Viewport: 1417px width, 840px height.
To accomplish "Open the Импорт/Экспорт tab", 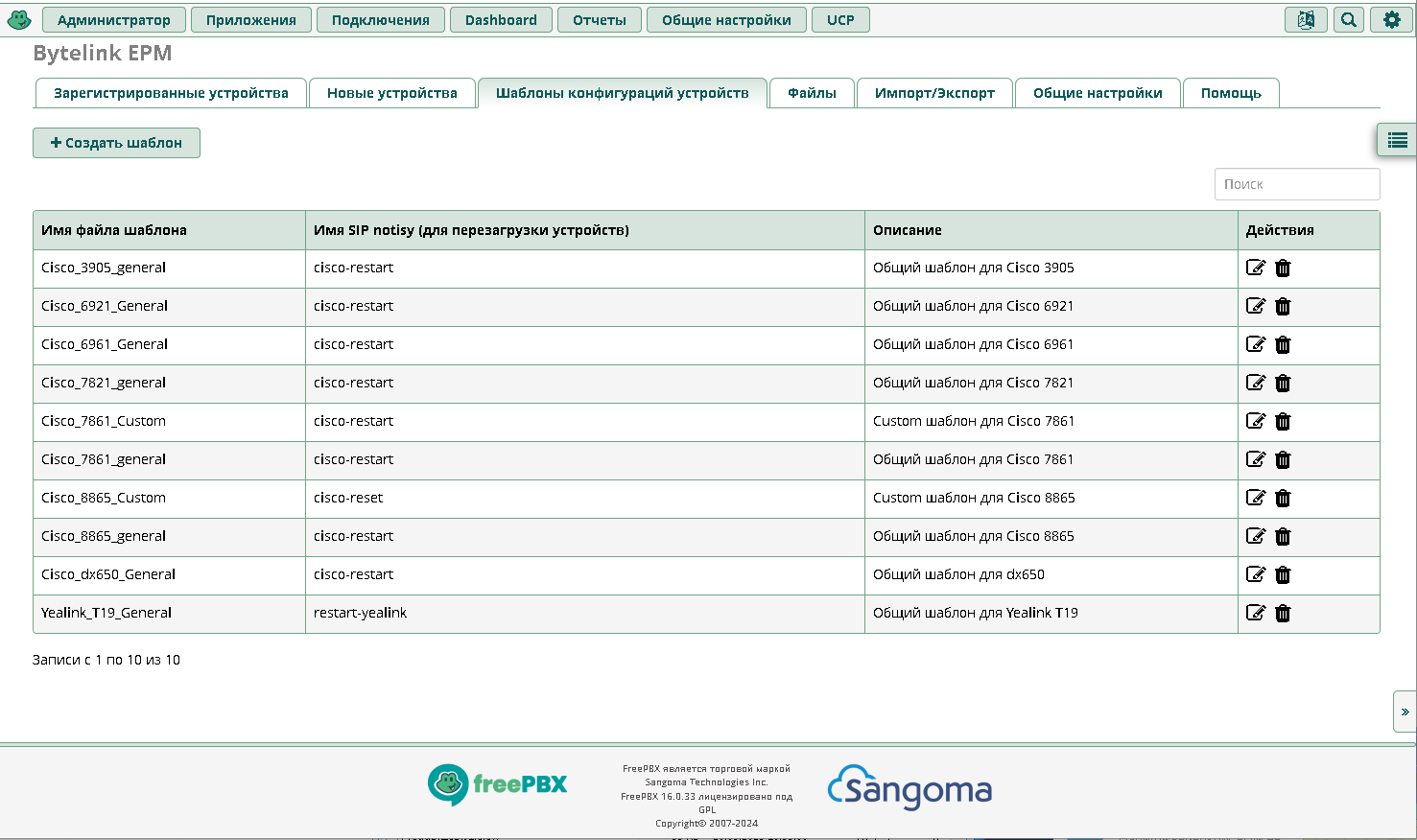I will tap(933, 93).
